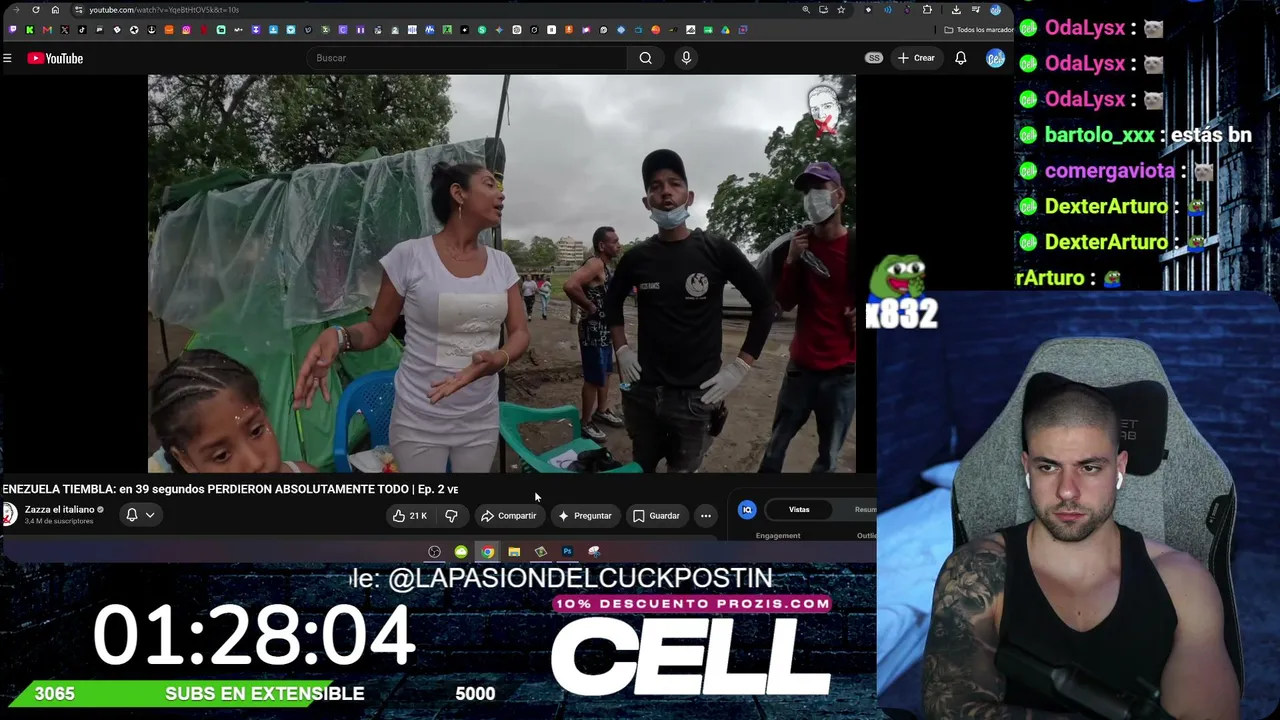Image resolution: width=1280 pixels, height=720 pixels.
Task: Click the vidIQ logo icon
Action: (747, 510)
